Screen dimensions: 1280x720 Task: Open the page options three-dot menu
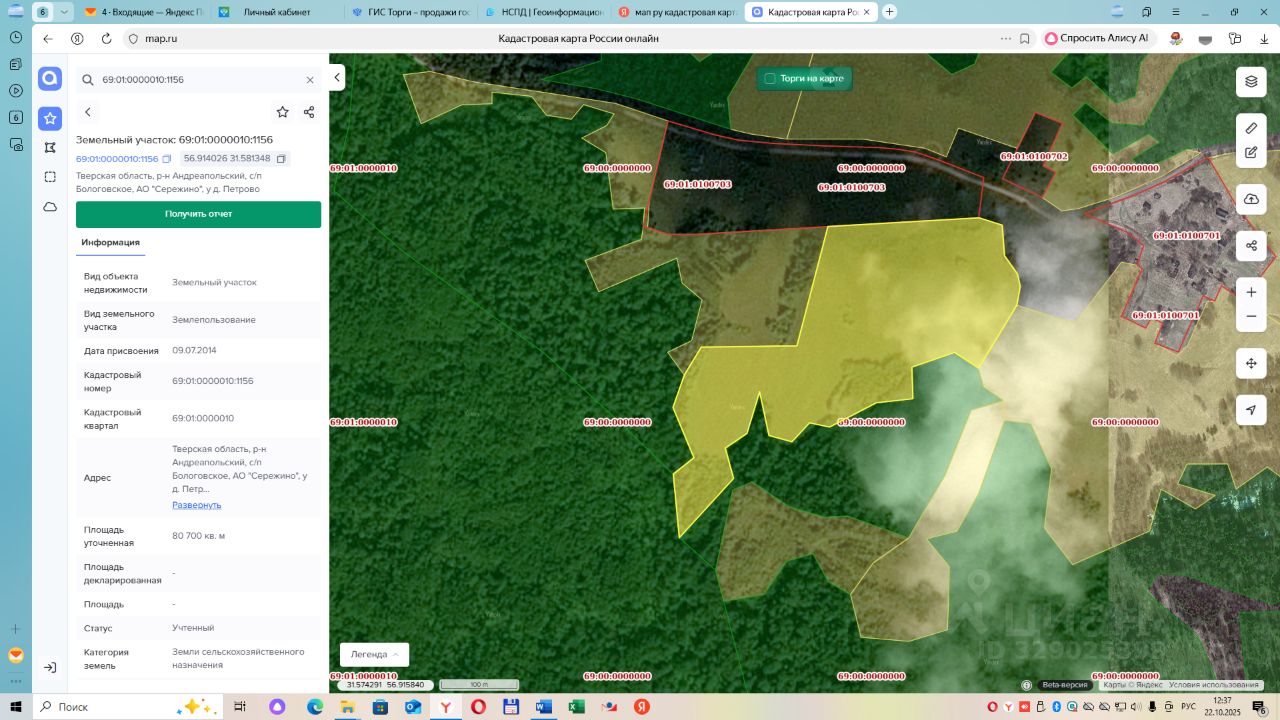[x=1005, y=39]
